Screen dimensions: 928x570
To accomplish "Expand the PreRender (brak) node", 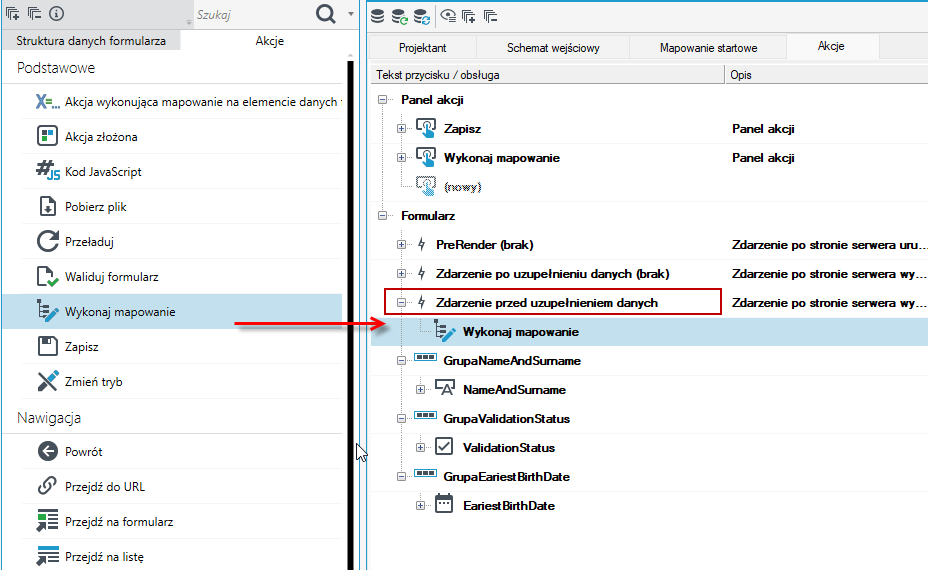I will 401,244.
